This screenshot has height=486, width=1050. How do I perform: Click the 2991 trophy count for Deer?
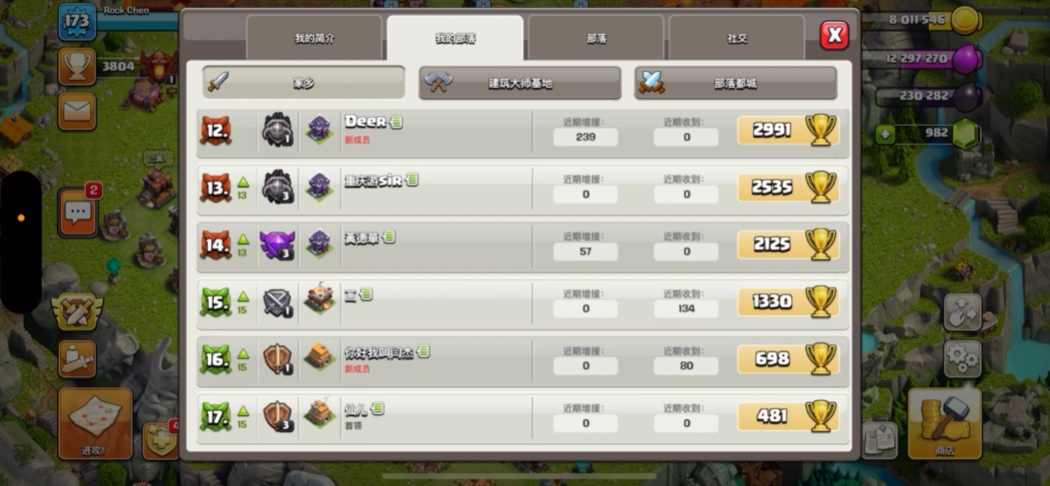[788, 130]
